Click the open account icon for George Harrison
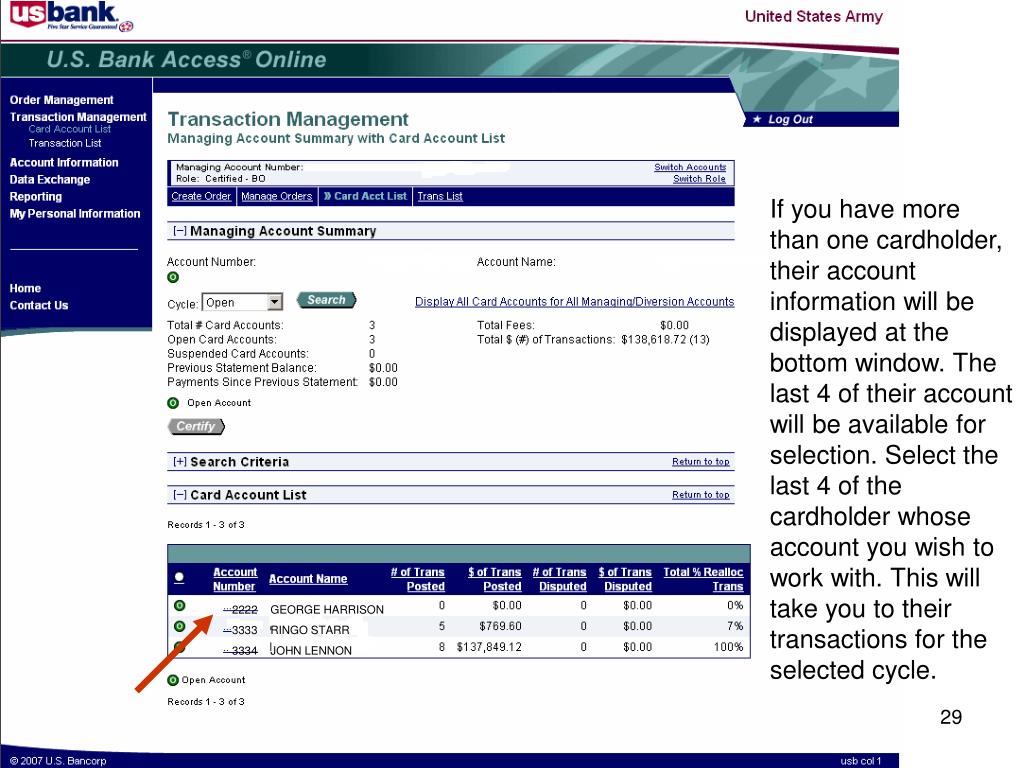Image resolution: width=1024 pixels, height=768 pixels. pos(180,605)
